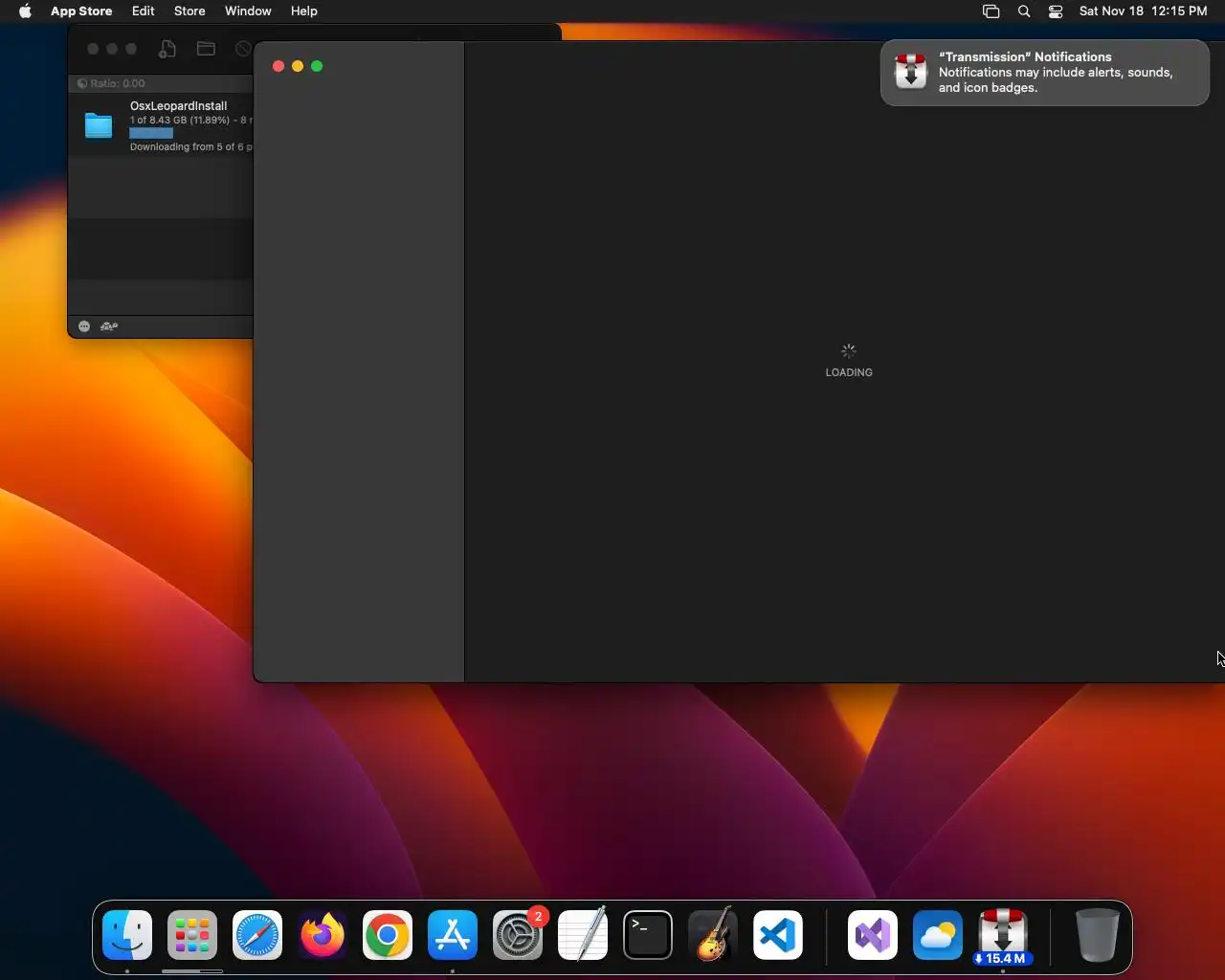
Task: Open Visual Studio Code from the Dock
Action: (778, 935)
